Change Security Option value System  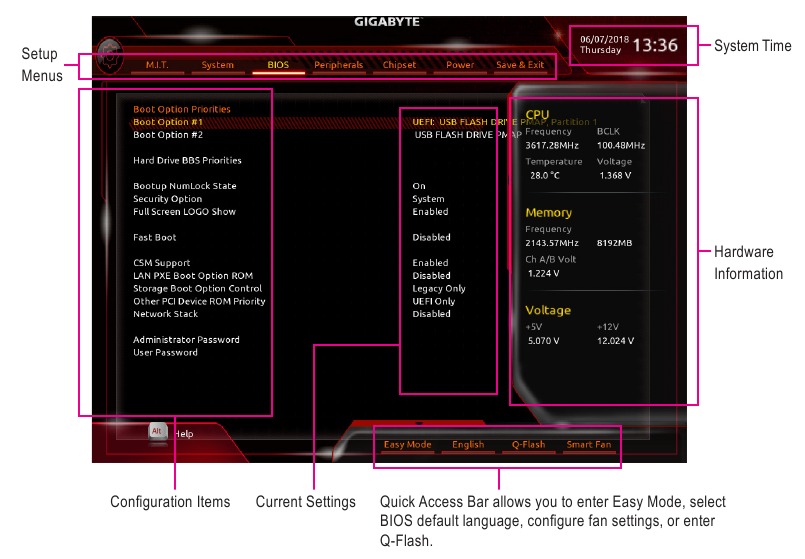(428, 199)
